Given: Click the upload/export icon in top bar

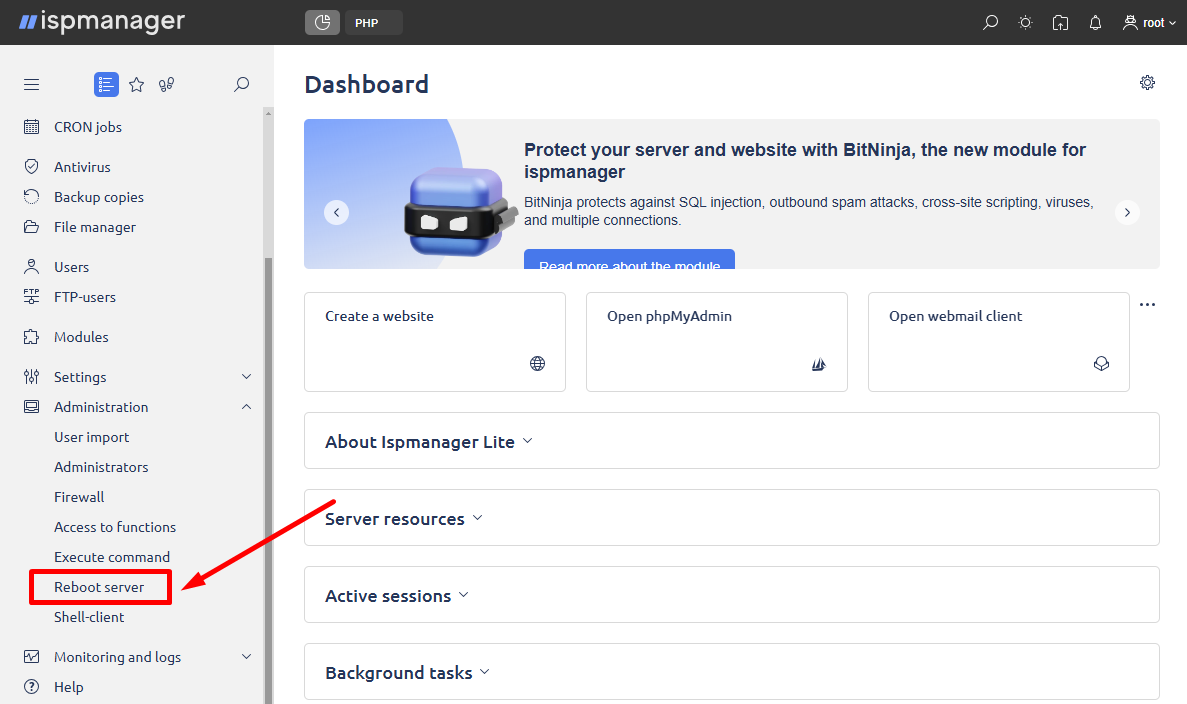Looking at the screenshot, I should 1061,23.
